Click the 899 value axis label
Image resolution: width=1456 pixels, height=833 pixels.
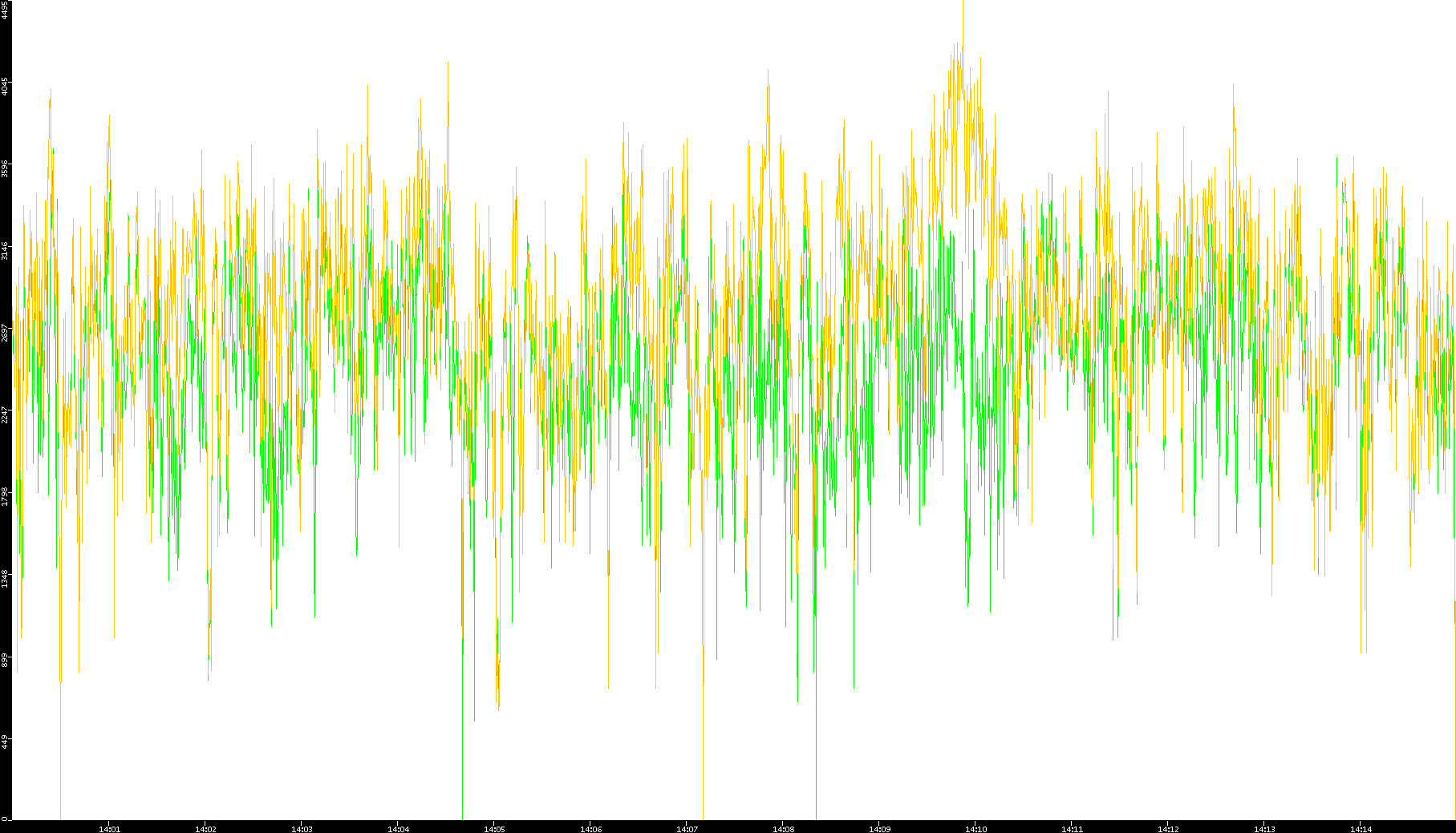(5, 660)
